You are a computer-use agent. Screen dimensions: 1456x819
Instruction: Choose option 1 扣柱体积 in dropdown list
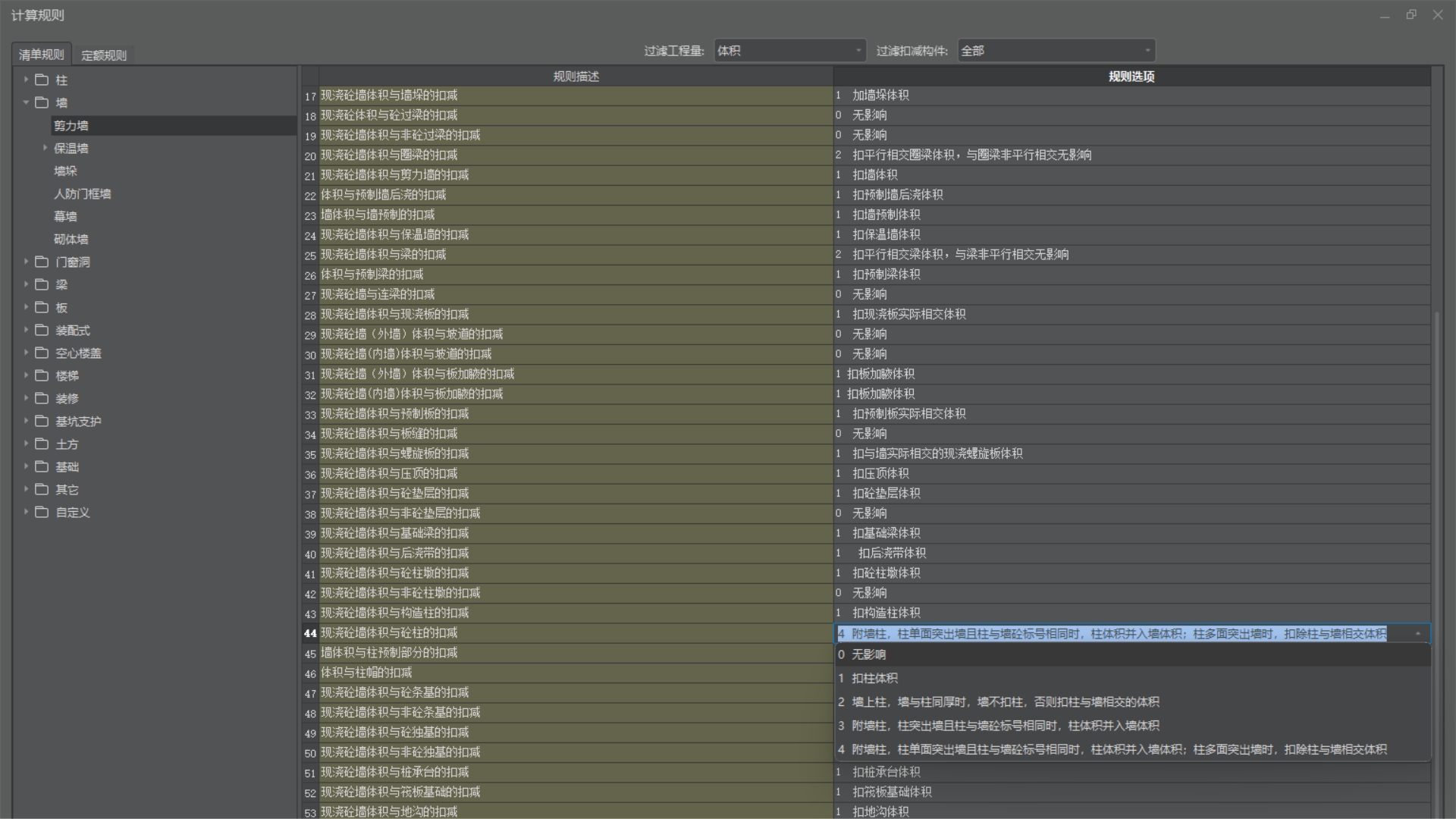[1132, 678]
